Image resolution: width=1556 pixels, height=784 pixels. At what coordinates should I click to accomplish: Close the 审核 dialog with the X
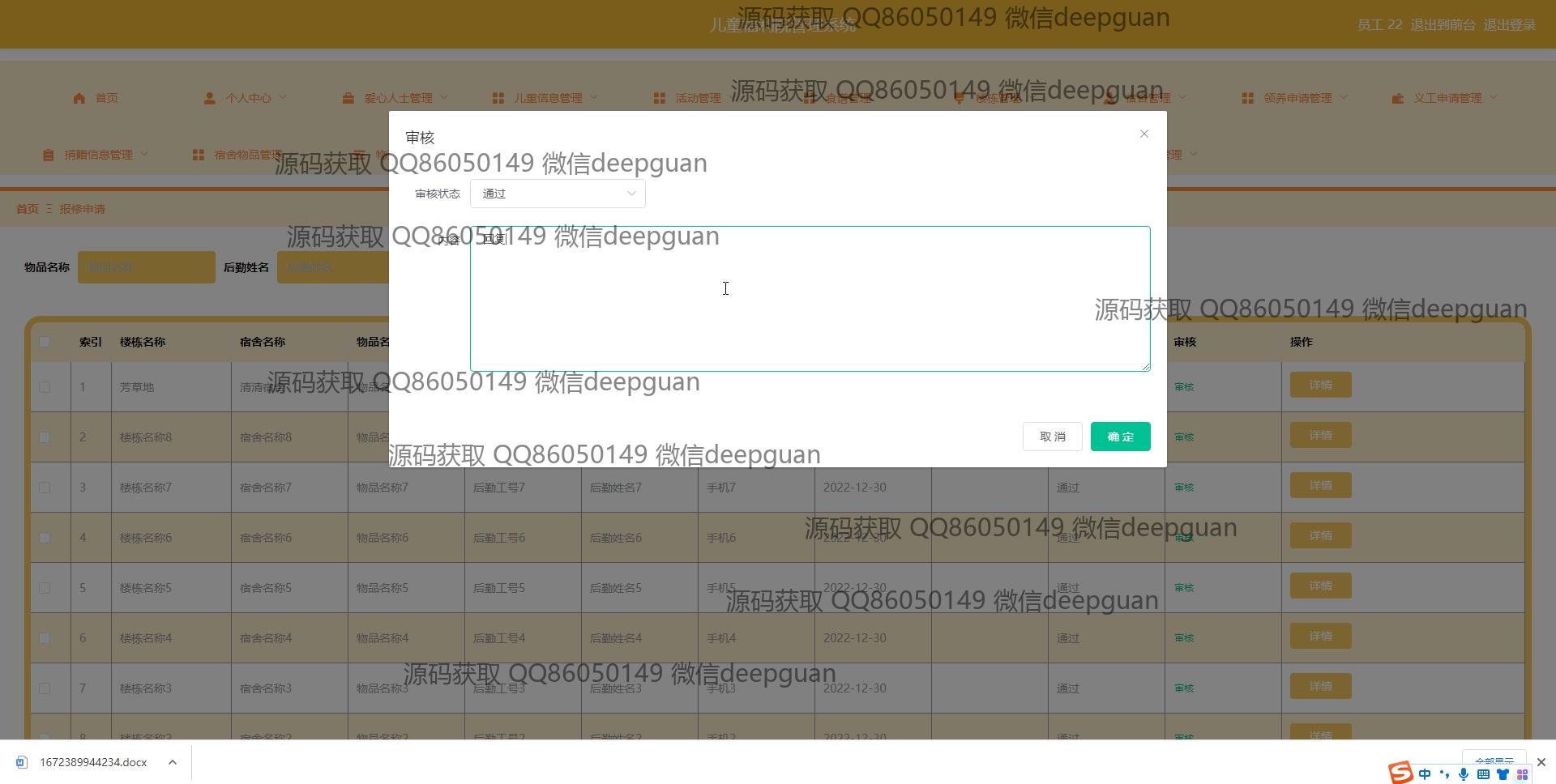1143,134
